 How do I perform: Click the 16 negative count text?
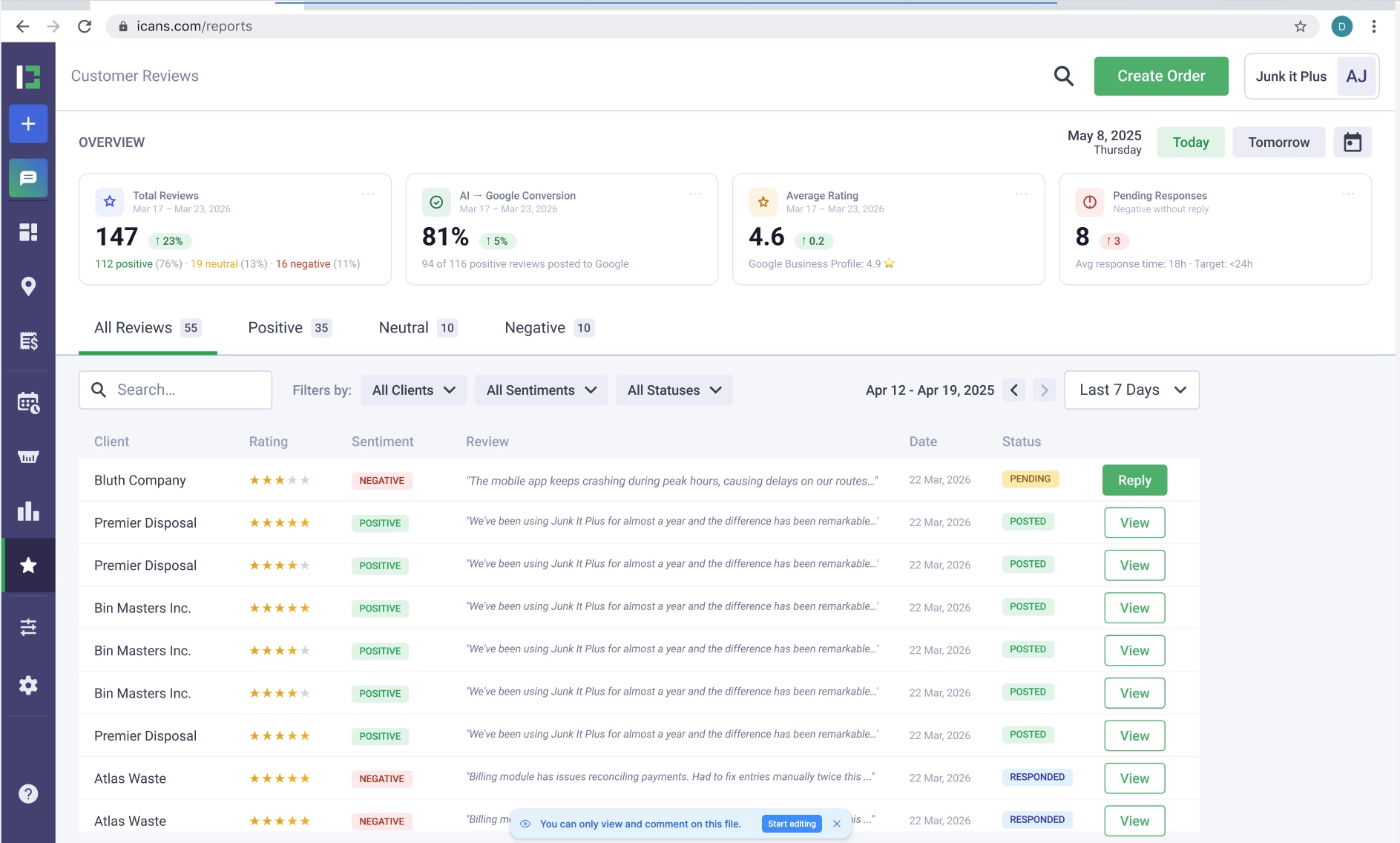[x=303, y=264]
